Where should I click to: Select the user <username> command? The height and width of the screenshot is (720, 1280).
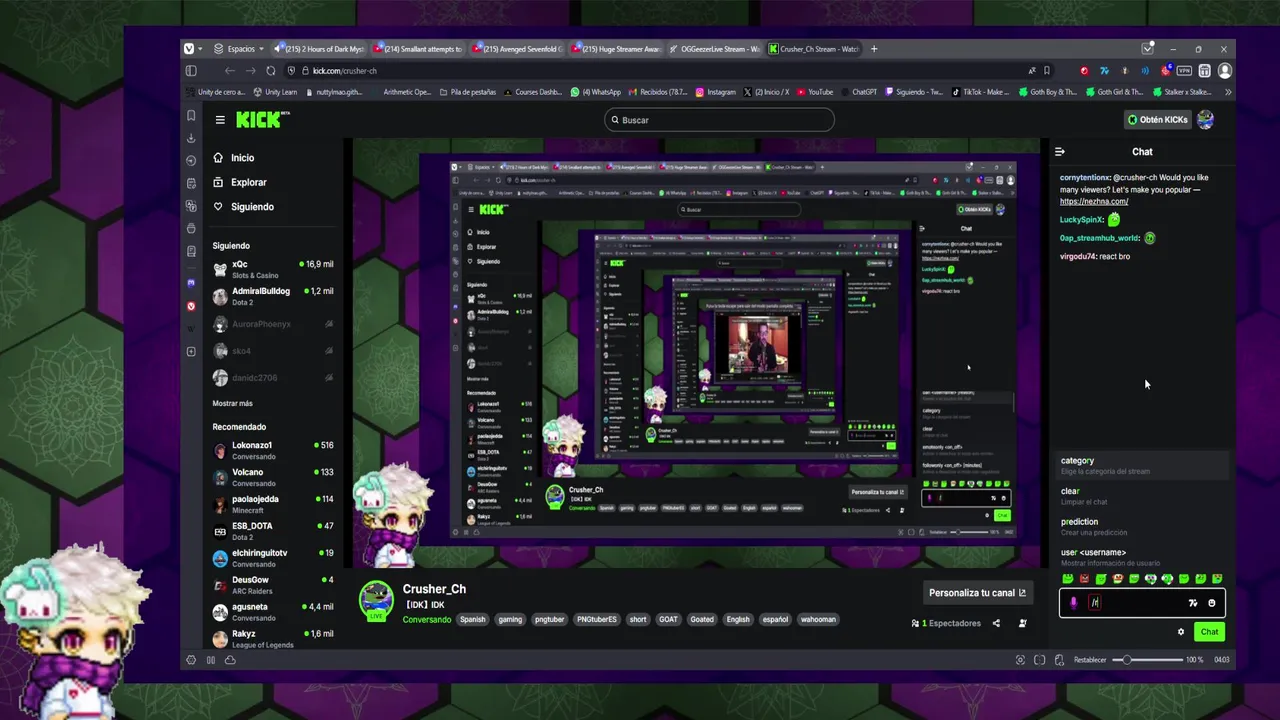(x=1142, y=557)
